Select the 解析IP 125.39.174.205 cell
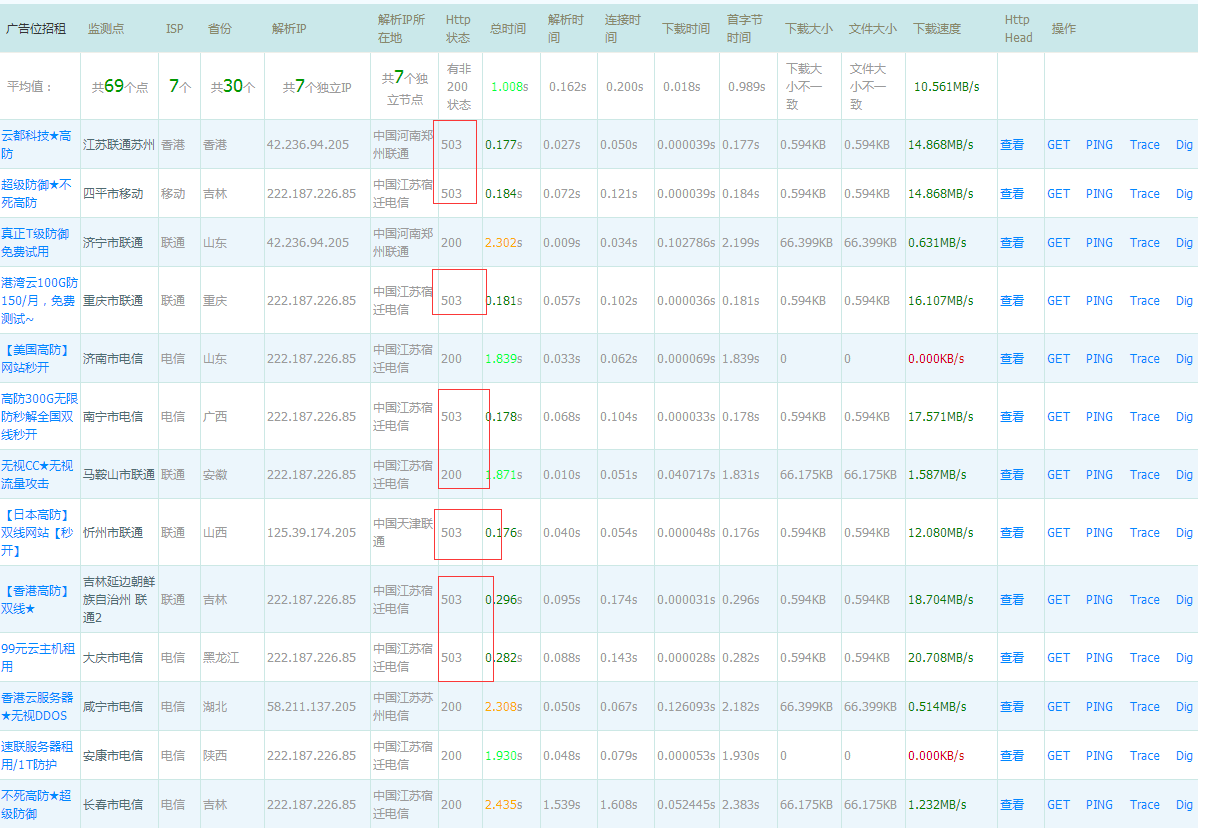The height and width of the screenshot is (828, 1212). 308,533
